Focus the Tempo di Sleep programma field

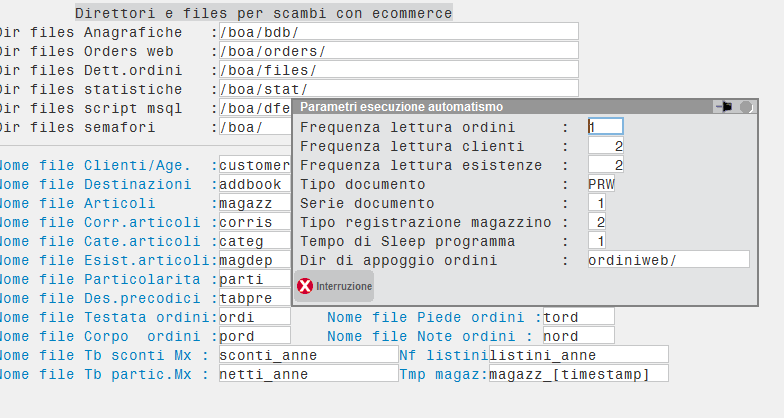coord(596,241)
